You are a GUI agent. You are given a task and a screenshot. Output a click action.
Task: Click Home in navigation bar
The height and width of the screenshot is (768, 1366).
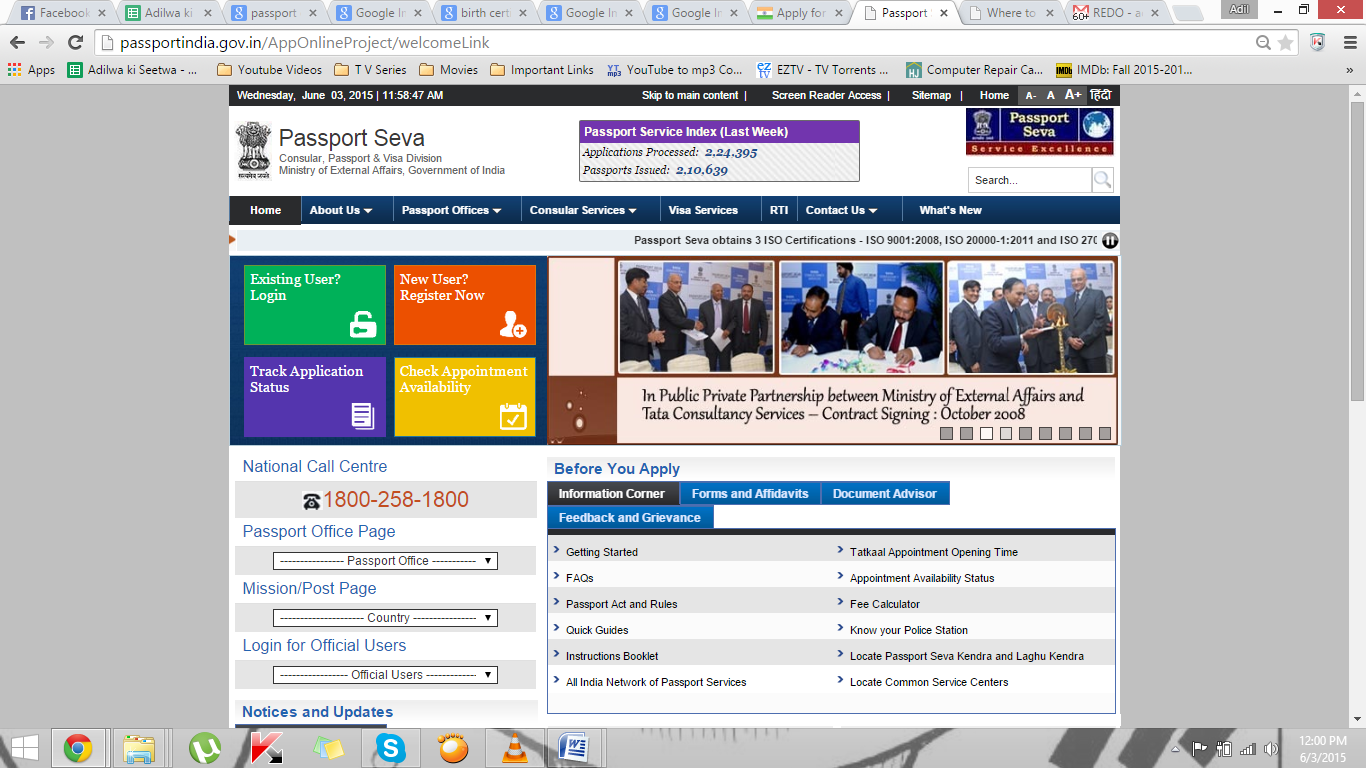tap(266, 210)
